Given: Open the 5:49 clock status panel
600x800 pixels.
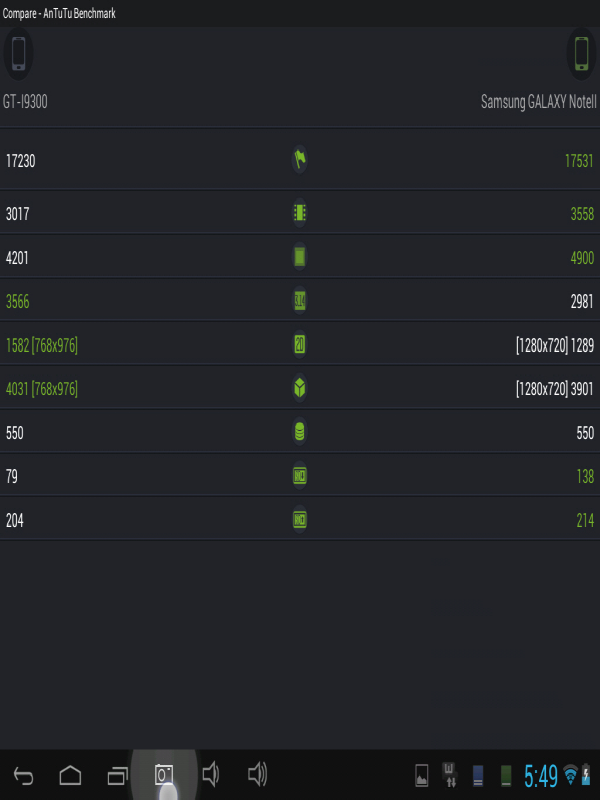Looking at the screenshot, I should (x=540, y=776).
